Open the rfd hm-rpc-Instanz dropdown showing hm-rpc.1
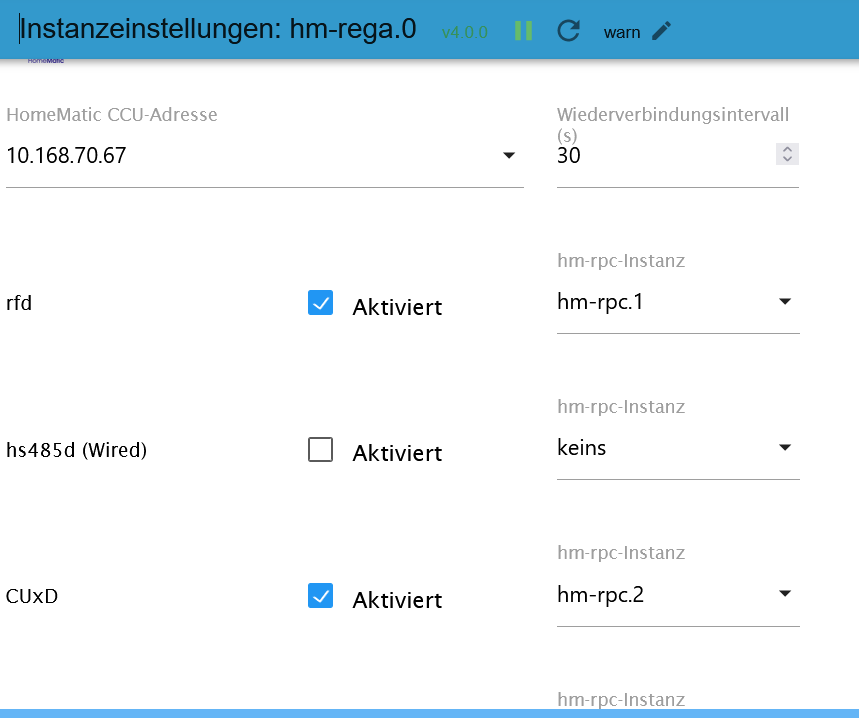 (678, 302)
